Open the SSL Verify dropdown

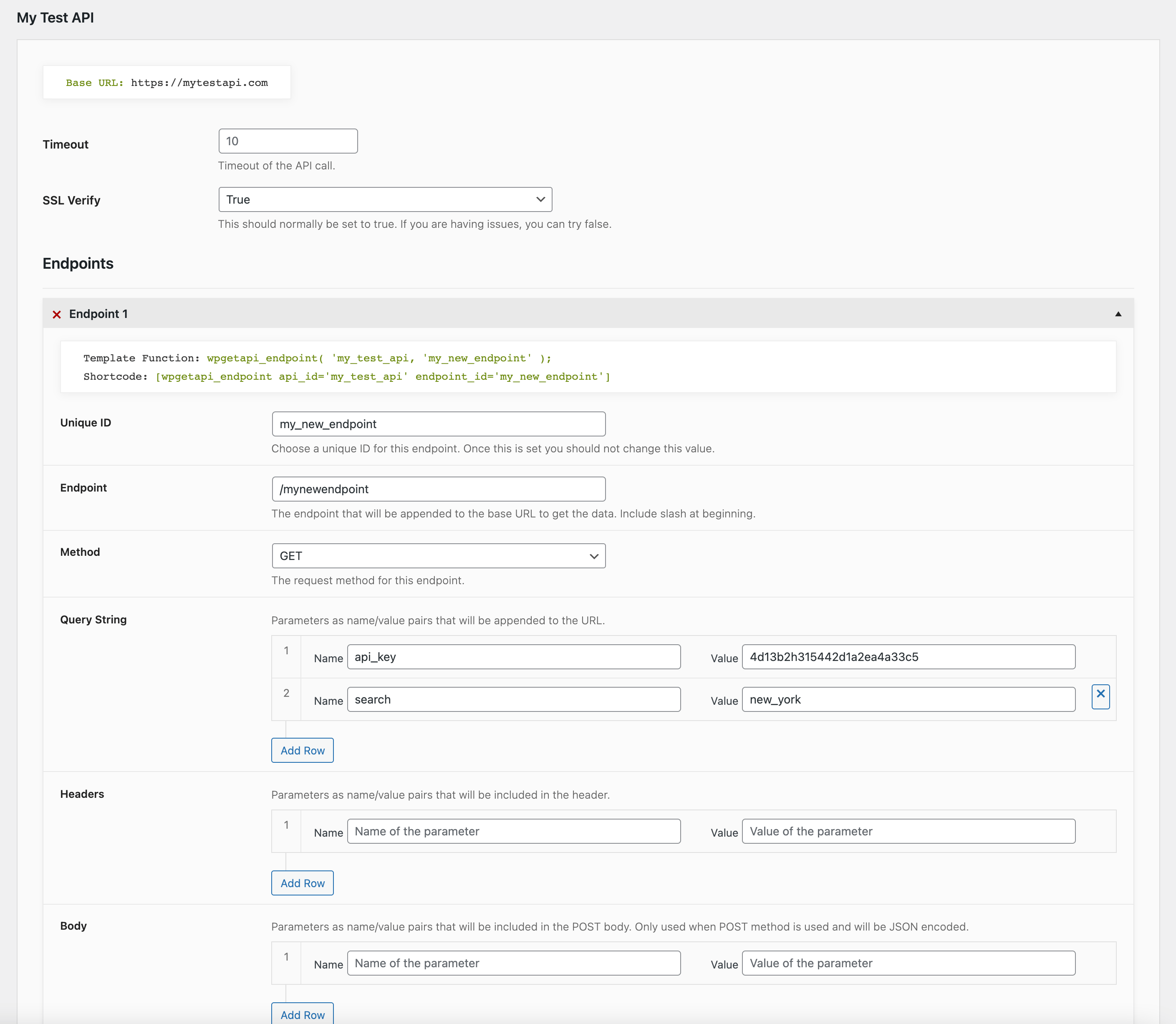(385, 199)
